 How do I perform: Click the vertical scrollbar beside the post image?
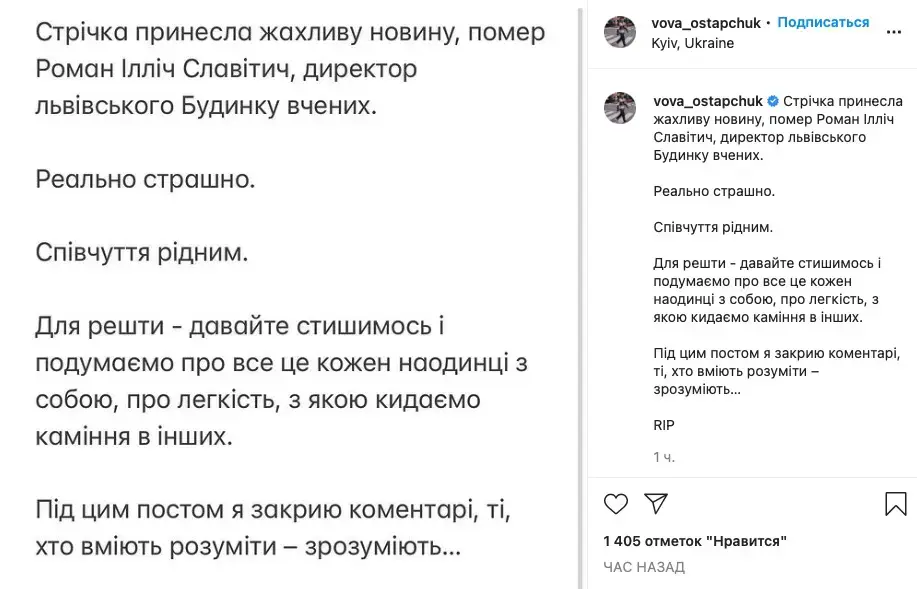tap(580, 300)
